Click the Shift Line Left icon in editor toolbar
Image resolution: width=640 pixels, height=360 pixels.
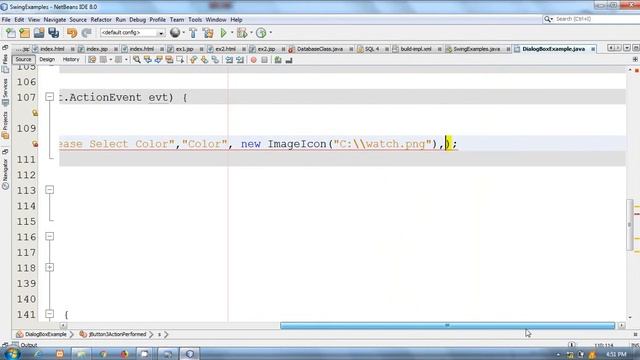tap(229, 60)
